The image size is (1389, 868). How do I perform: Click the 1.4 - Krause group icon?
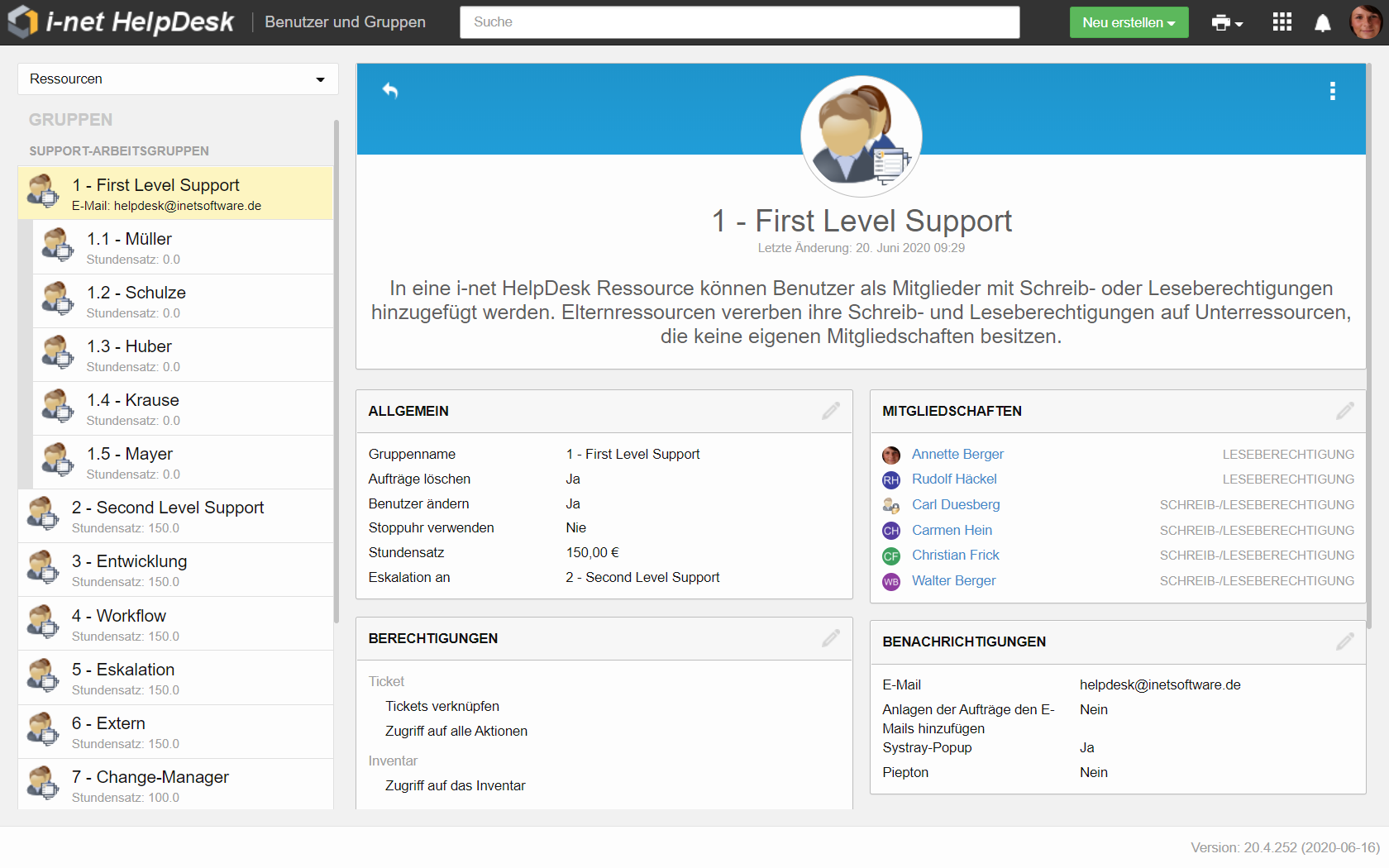coord(58,407)
